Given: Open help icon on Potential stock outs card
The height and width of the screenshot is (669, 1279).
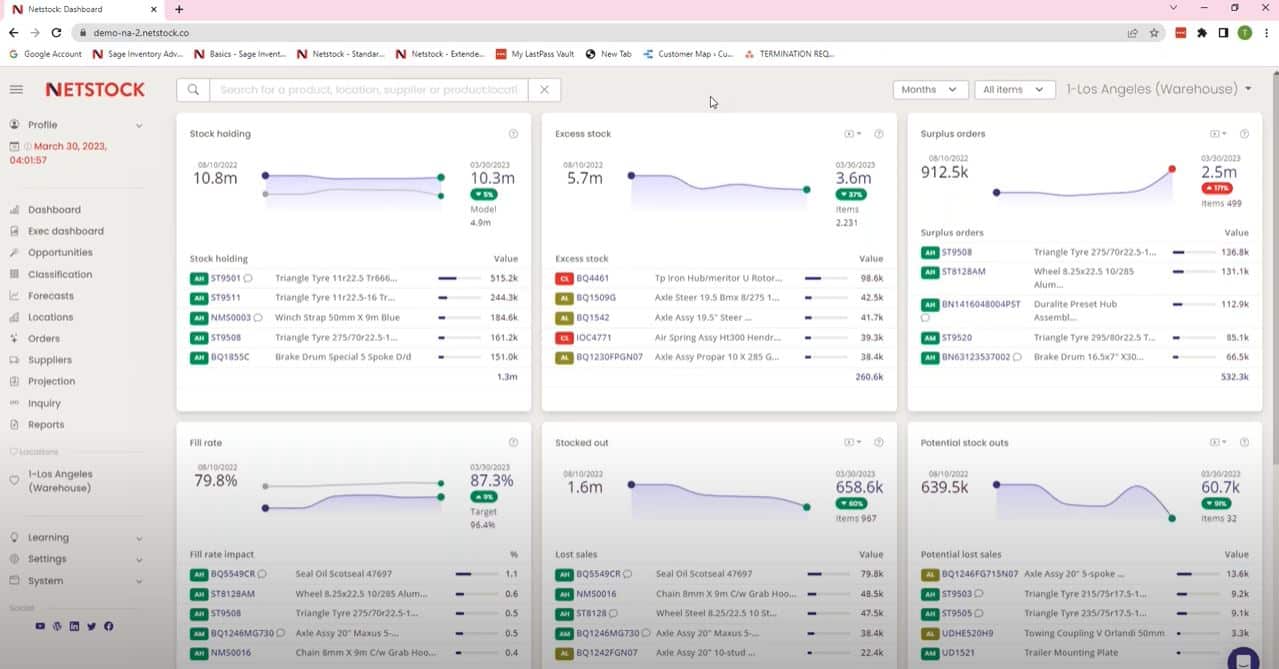Looking at the screenshot, I should coord(1244,443).
